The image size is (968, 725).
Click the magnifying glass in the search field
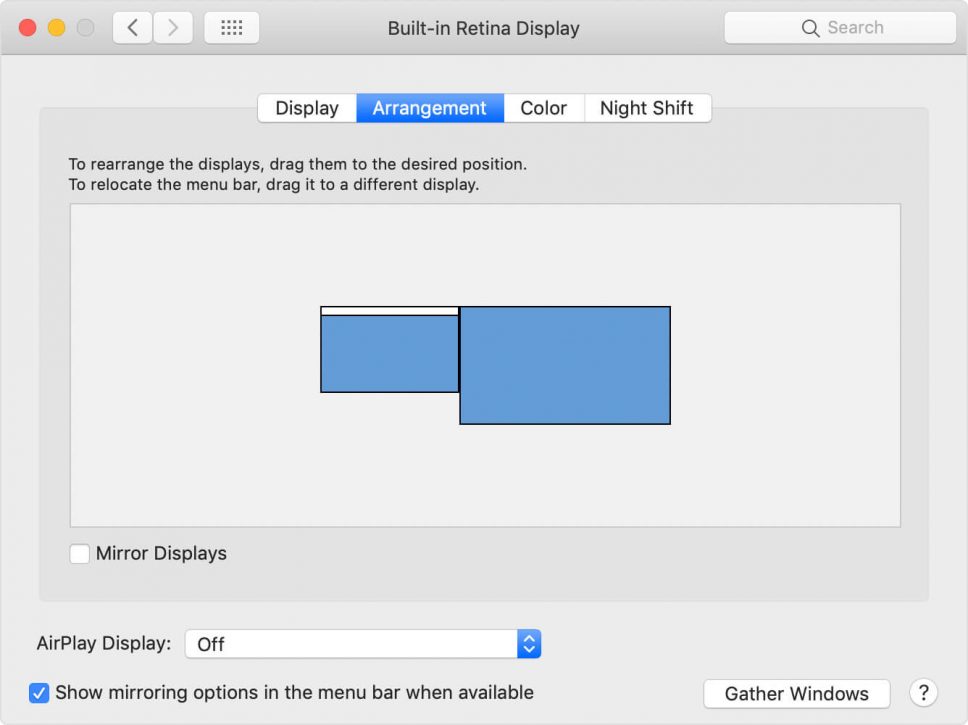[811, 27]
